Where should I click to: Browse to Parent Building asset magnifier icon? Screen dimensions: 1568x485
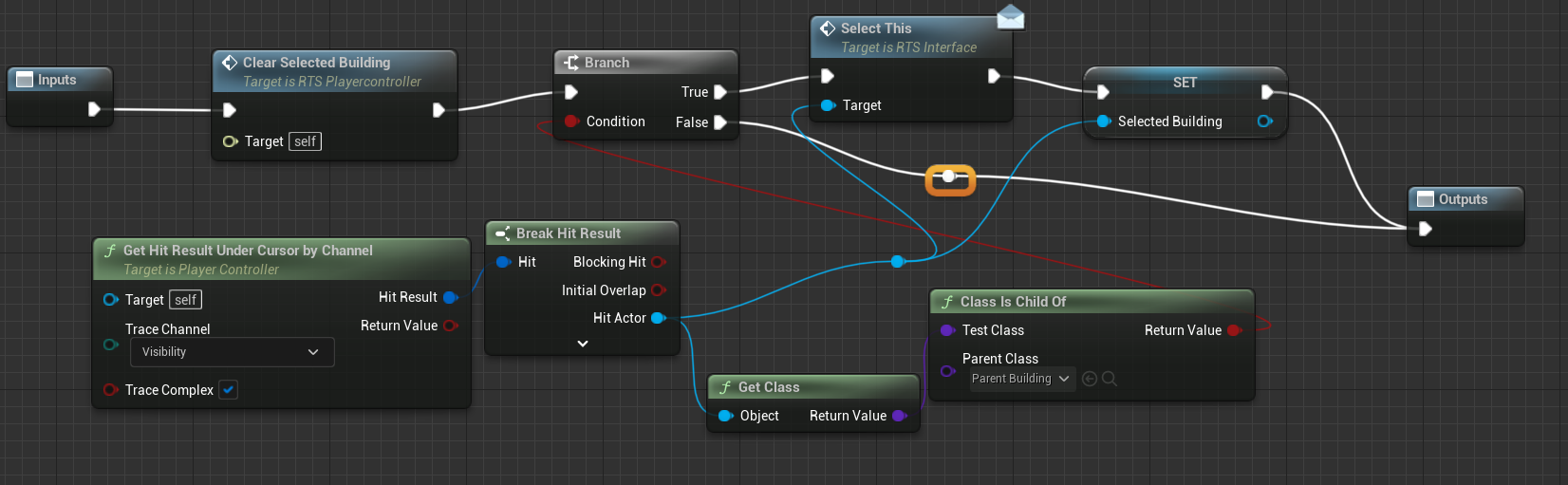click(x=1110, y=379)
